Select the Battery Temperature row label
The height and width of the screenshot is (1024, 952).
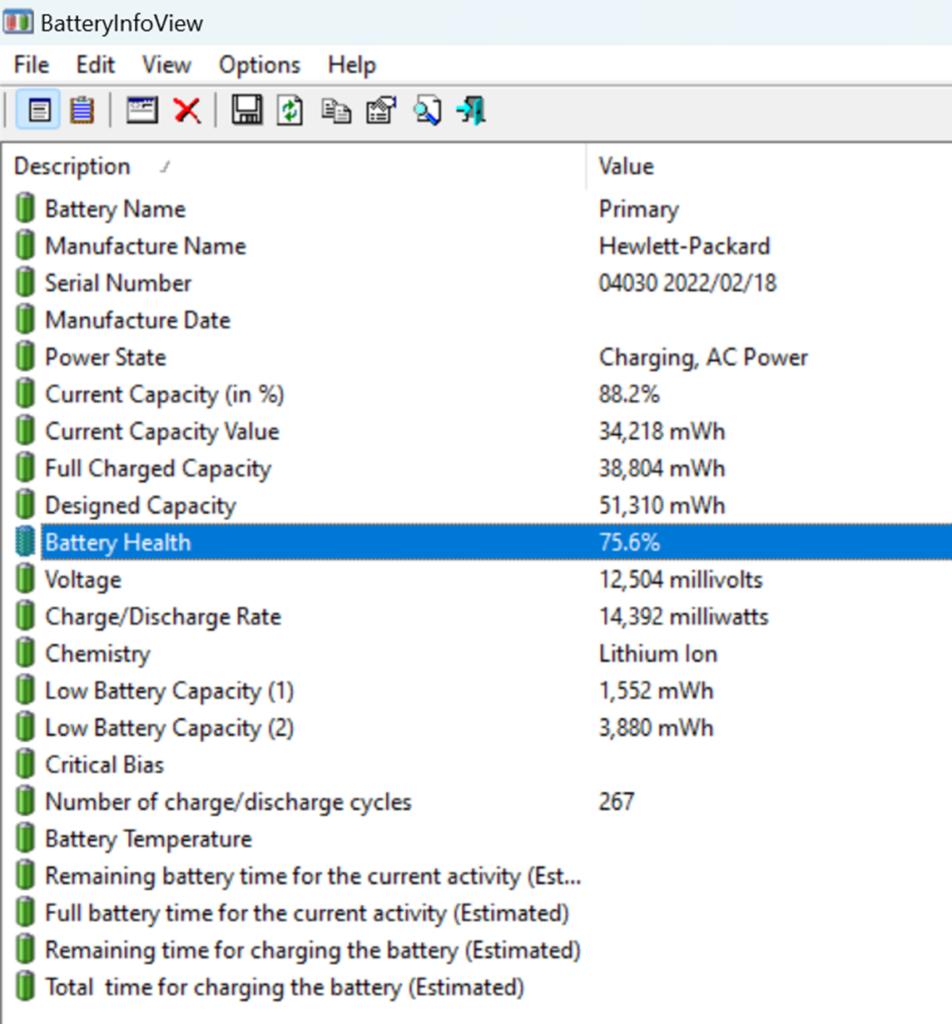pyautogui.click(x=148, y=839)
